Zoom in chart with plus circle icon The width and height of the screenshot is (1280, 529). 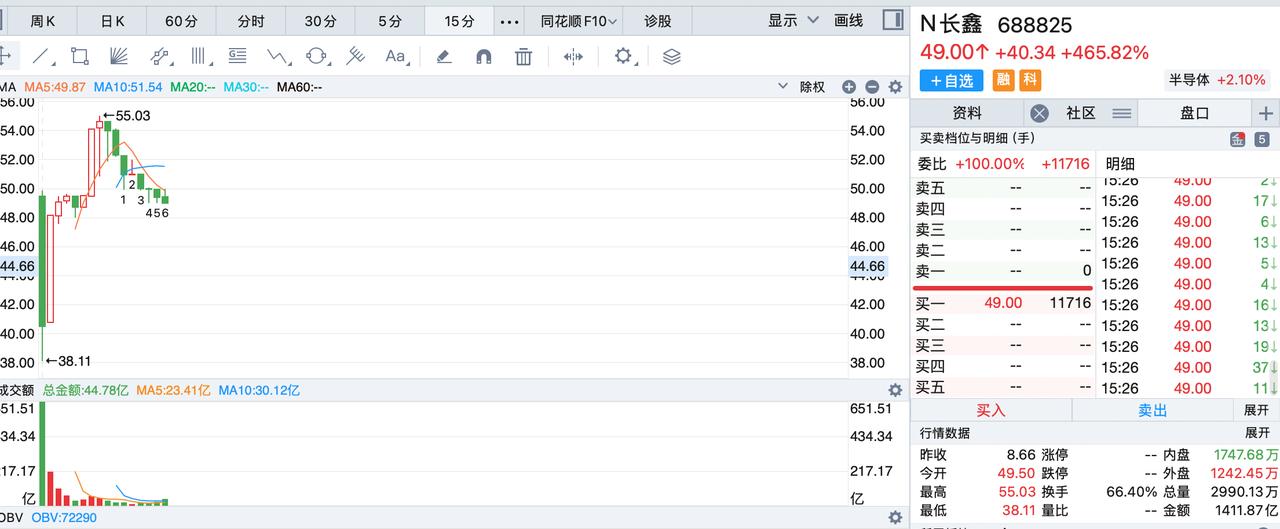849,87
